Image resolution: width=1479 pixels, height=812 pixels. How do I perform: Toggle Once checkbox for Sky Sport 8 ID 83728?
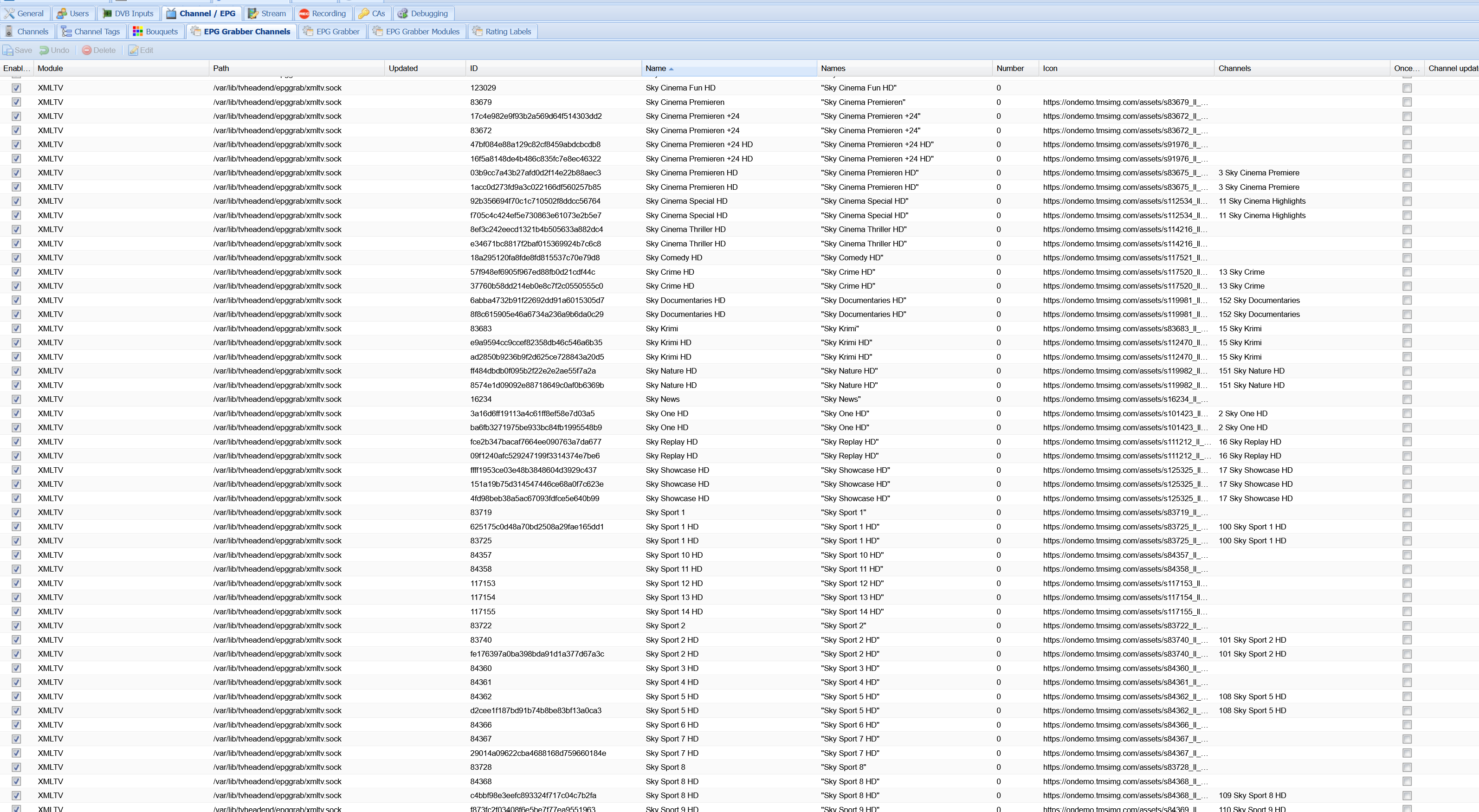pos(1407,767)
